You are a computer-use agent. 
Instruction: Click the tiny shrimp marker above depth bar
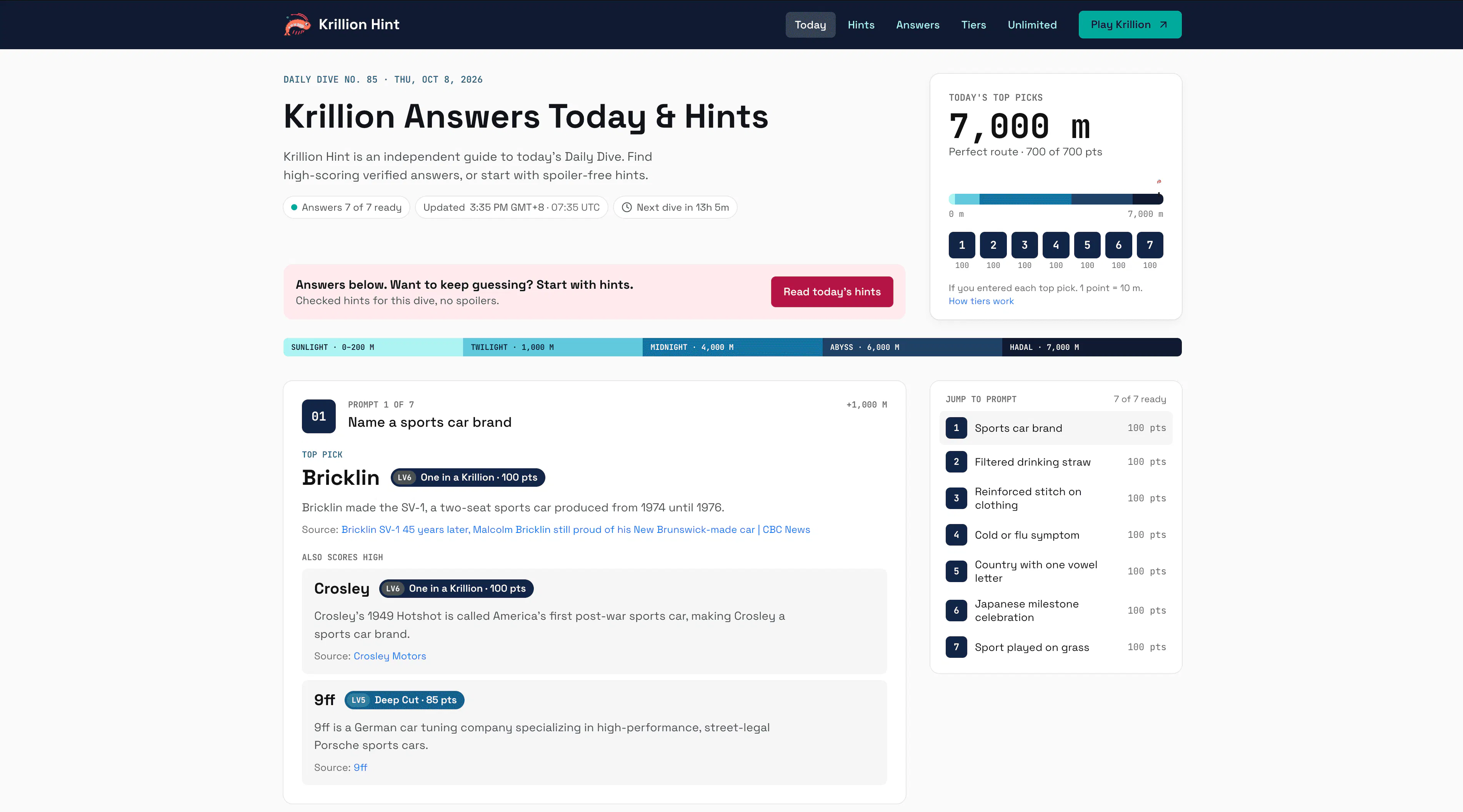pyautogui.click(x=1158, y=182)
